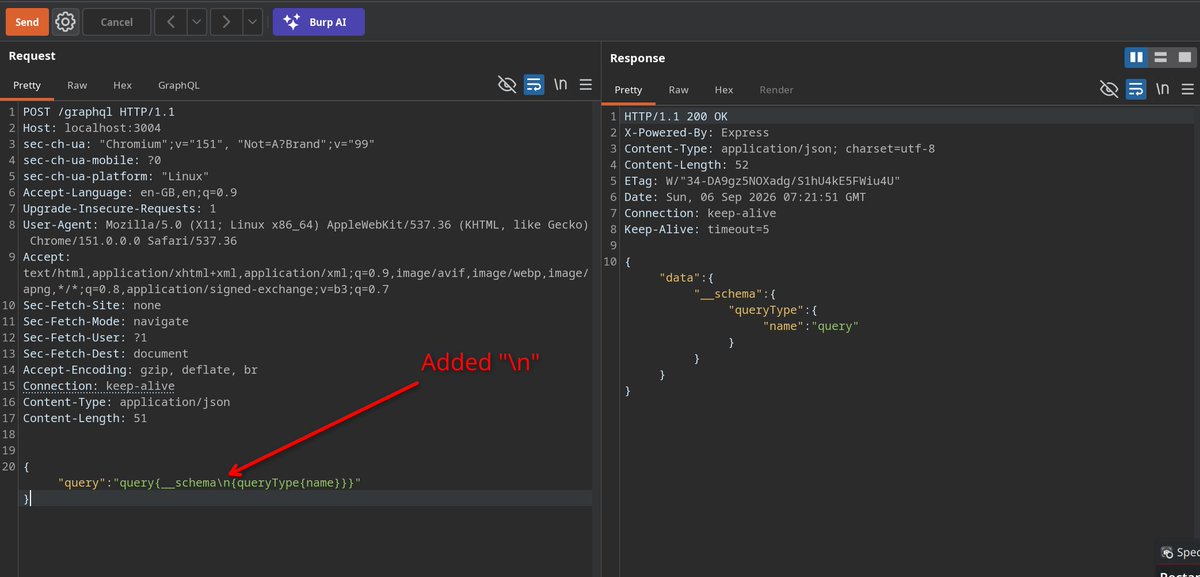This screenshot has width=1200, height=577.
Task: Select side-by-side split layout icon
Action: (x=1136, y=58)
